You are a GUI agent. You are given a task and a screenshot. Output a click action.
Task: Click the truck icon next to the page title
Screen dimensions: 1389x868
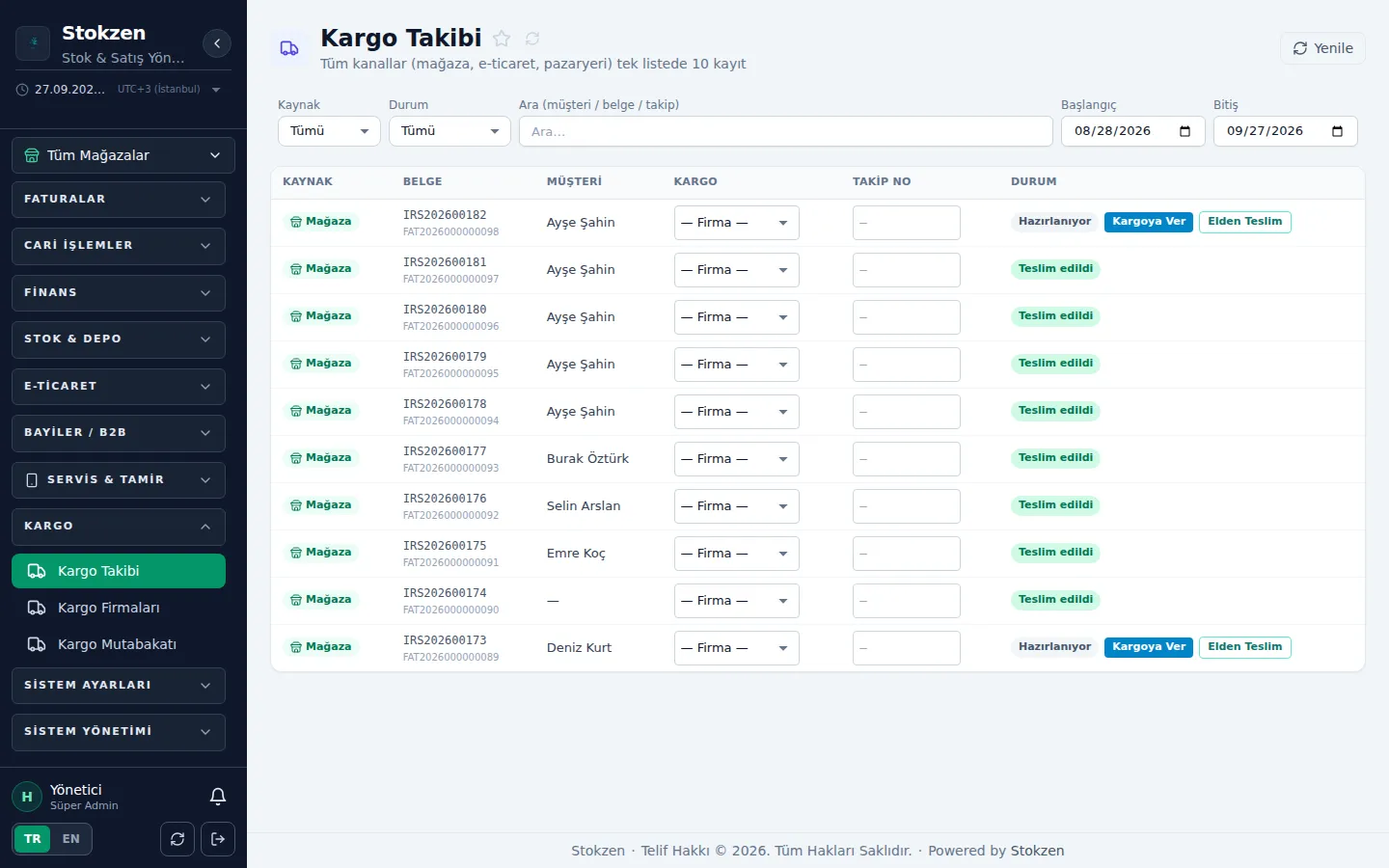click(x=289, y=48)
